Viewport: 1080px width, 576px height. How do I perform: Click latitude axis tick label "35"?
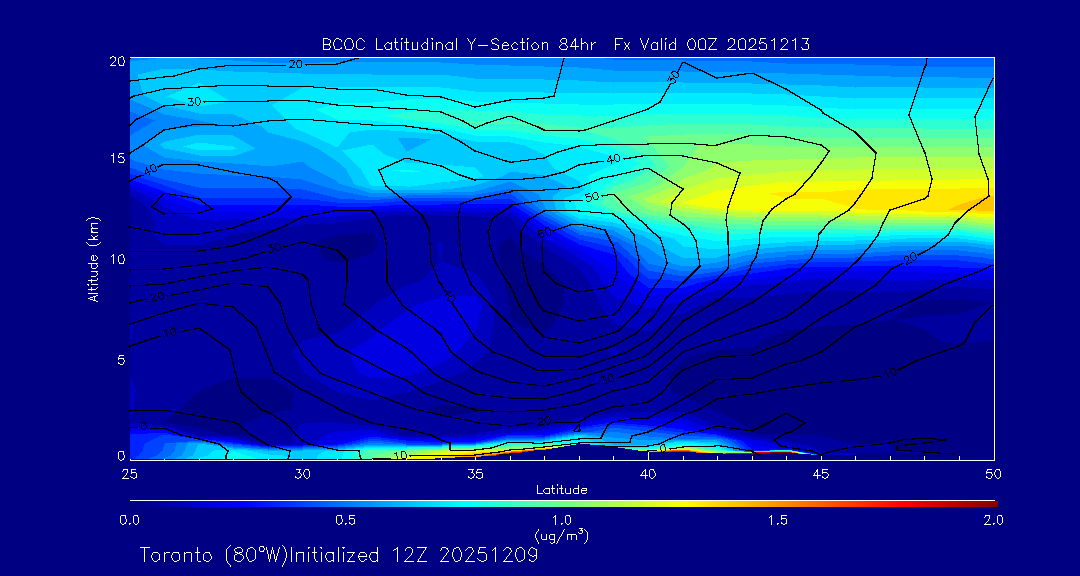pos(475,474)
